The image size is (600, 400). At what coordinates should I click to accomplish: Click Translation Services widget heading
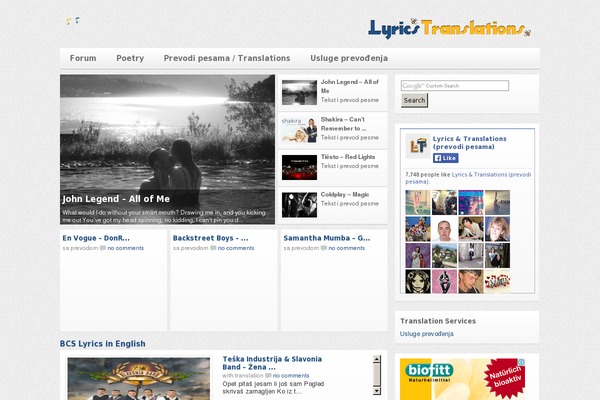point(438,321)
